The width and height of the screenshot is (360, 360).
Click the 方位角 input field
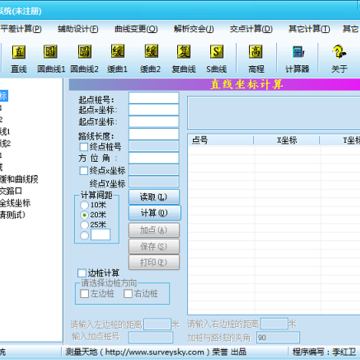154,158
